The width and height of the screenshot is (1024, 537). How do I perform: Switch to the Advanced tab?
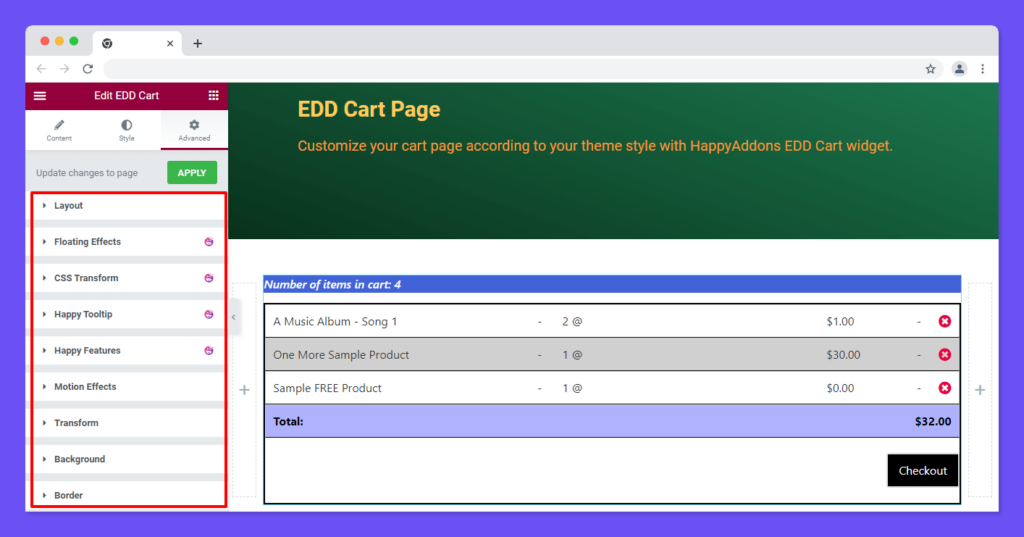195,130
